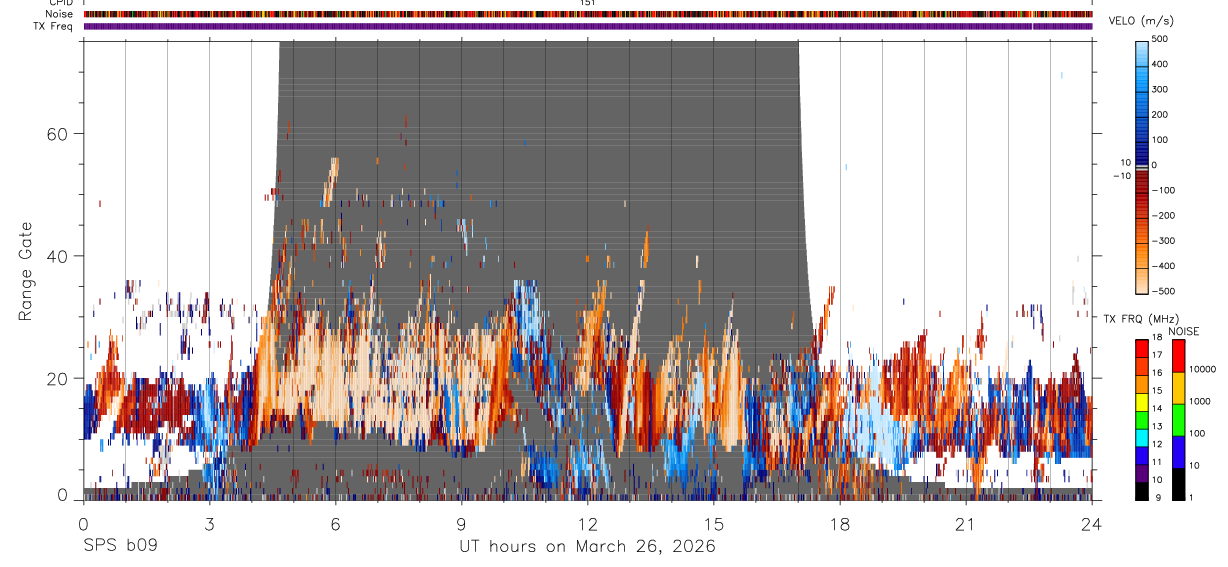Click the 18 tick on UT hours axis
This screenshot has height=567, width=1228.
(x=839, y=524)
